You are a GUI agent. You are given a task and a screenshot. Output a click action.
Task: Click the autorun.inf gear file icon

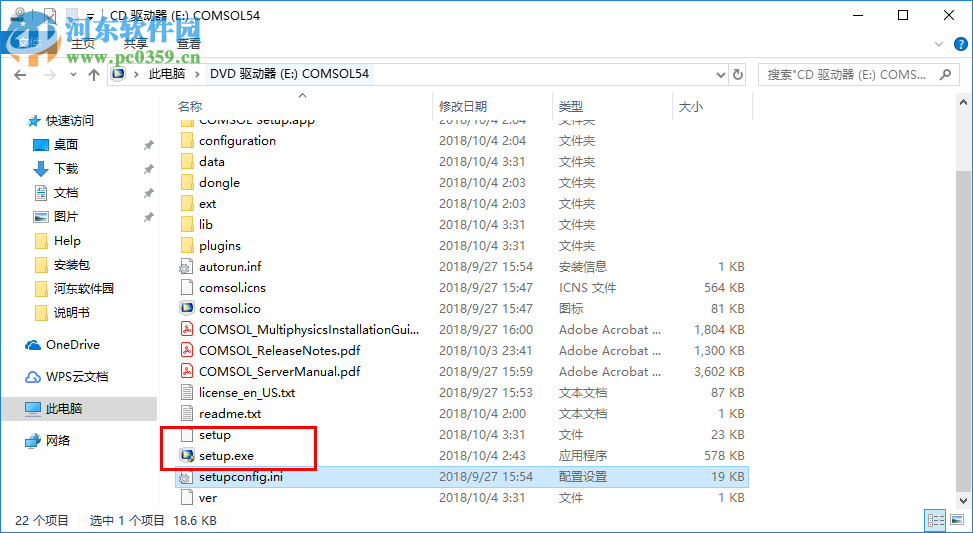[x=187, y=266]
